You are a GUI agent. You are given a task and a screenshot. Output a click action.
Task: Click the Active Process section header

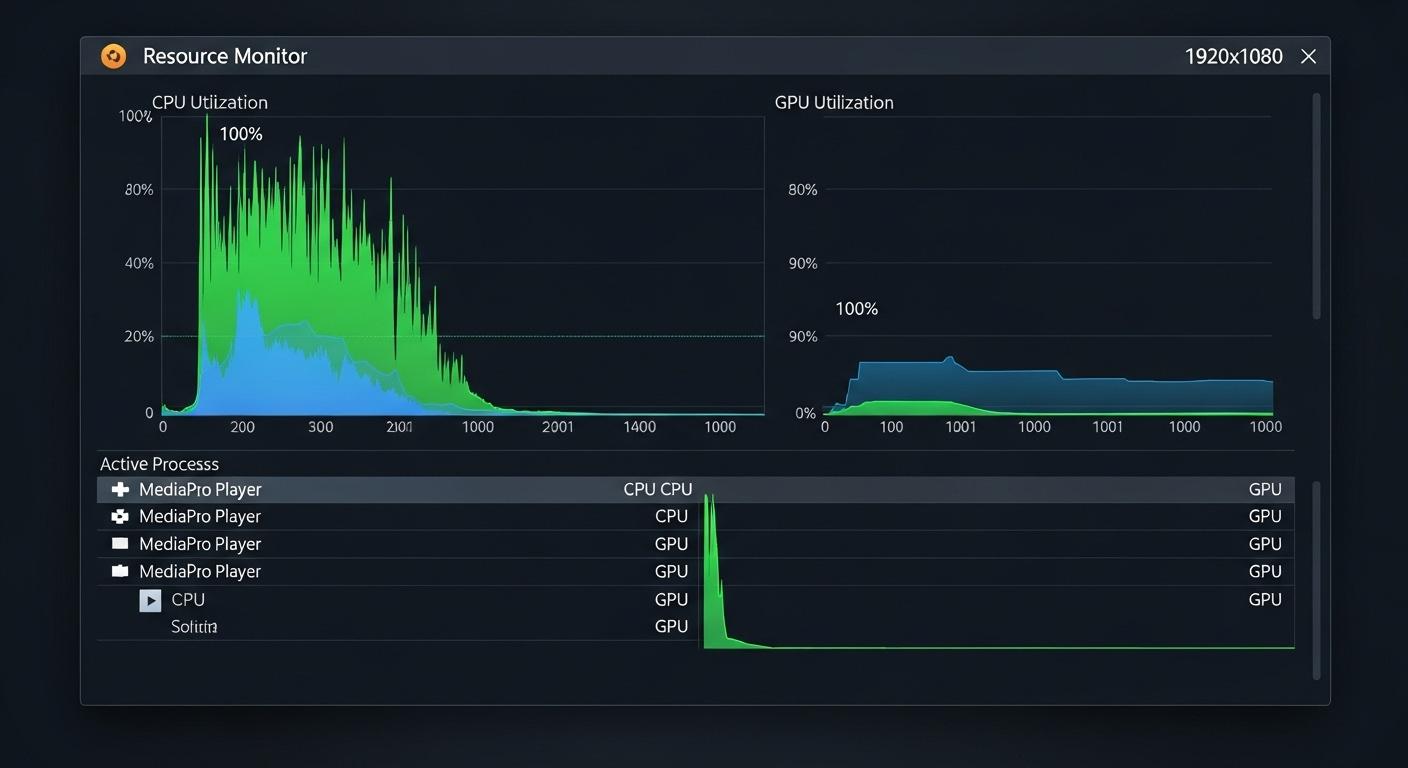point(159,464)
